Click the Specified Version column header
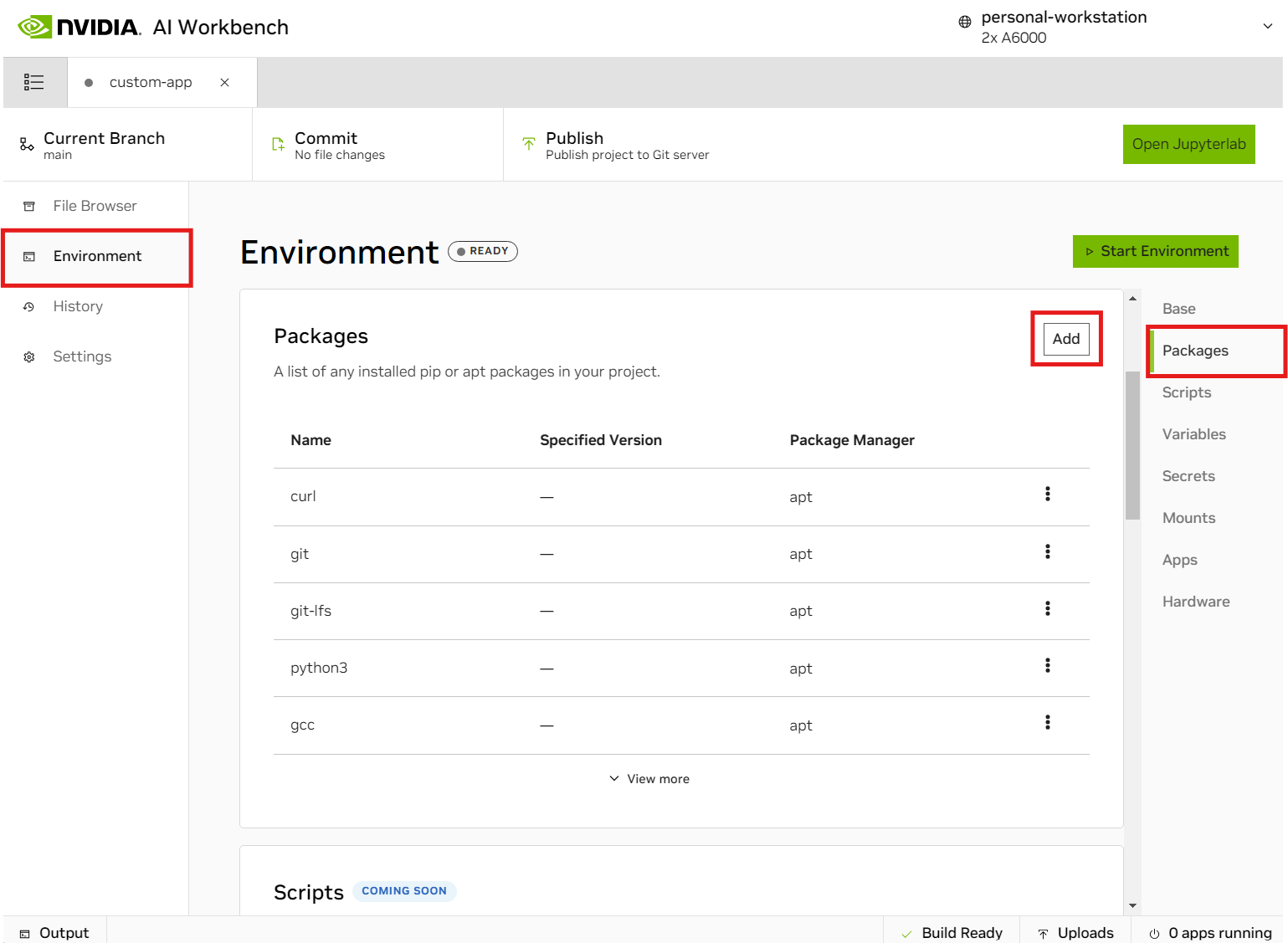This screenshot has width=1288, height=943. (601, 440)
